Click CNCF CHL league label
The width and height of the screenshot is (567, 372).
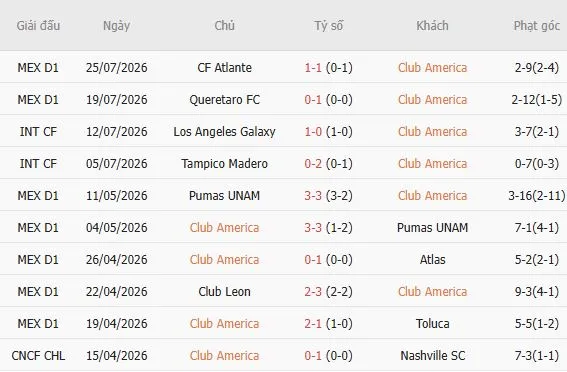pyautogui.click(x=38, y=355)
